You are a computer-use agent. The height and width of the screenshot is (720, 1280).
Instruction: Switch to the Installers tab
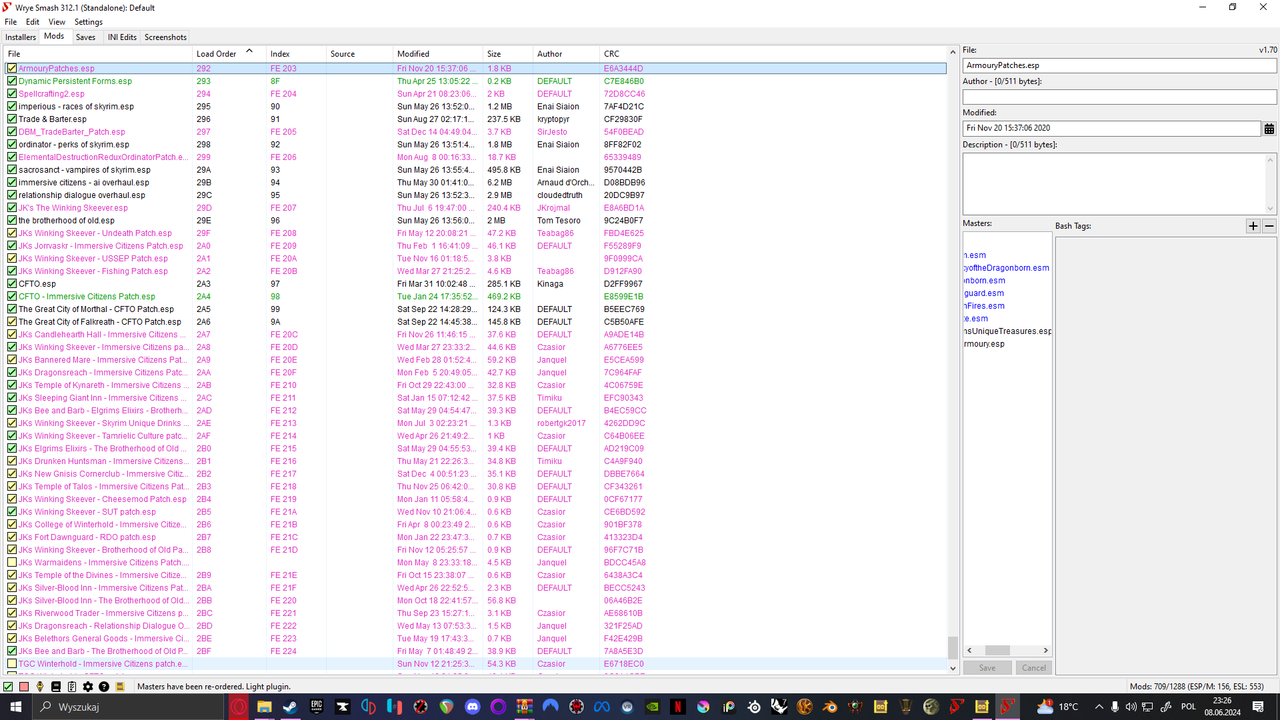20,36
